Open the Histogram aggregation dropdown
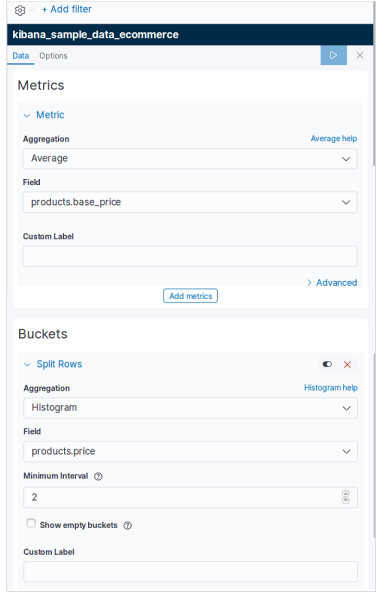 [190, 408]
